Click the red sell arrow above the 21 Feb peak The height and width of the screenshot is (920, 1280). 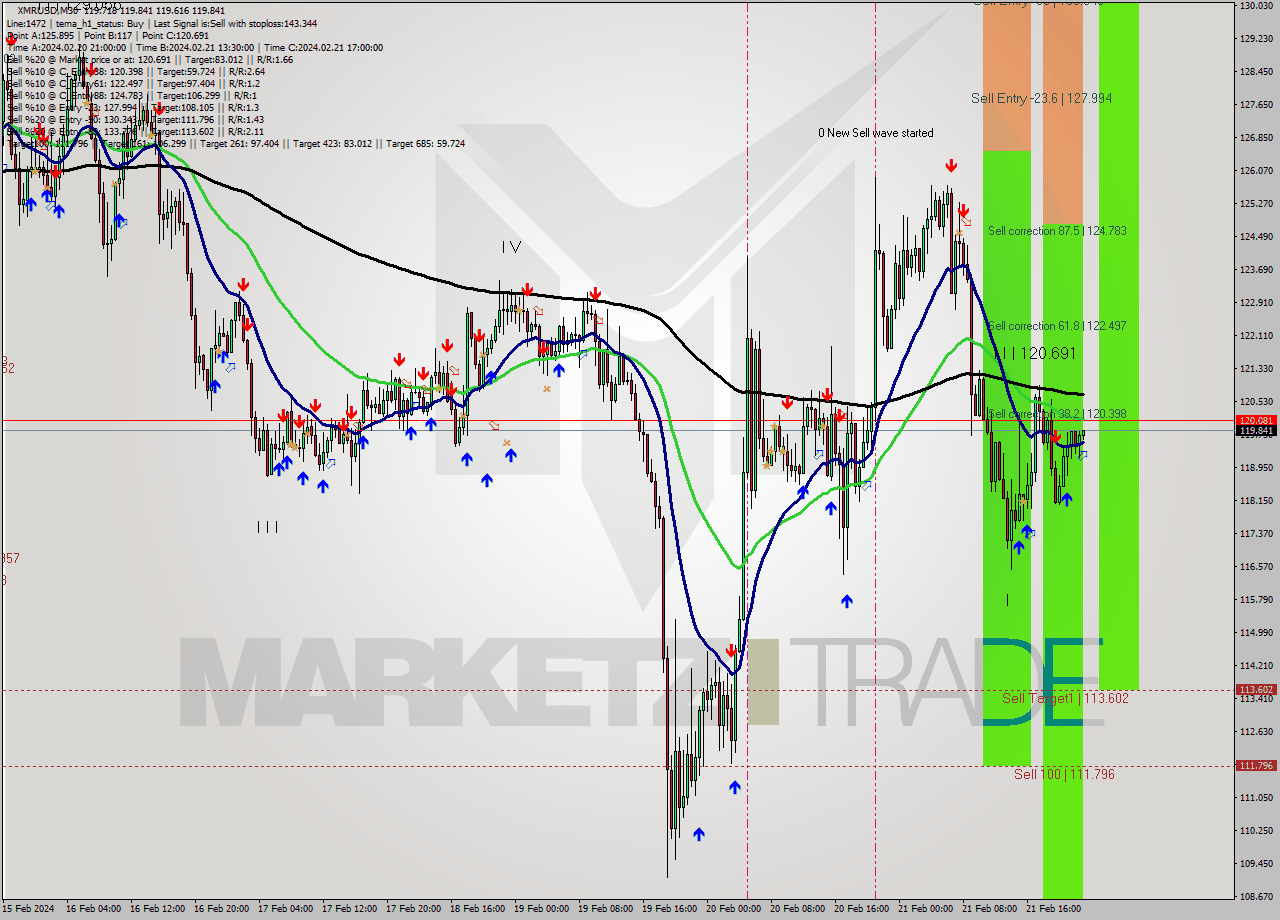(951, 164)
